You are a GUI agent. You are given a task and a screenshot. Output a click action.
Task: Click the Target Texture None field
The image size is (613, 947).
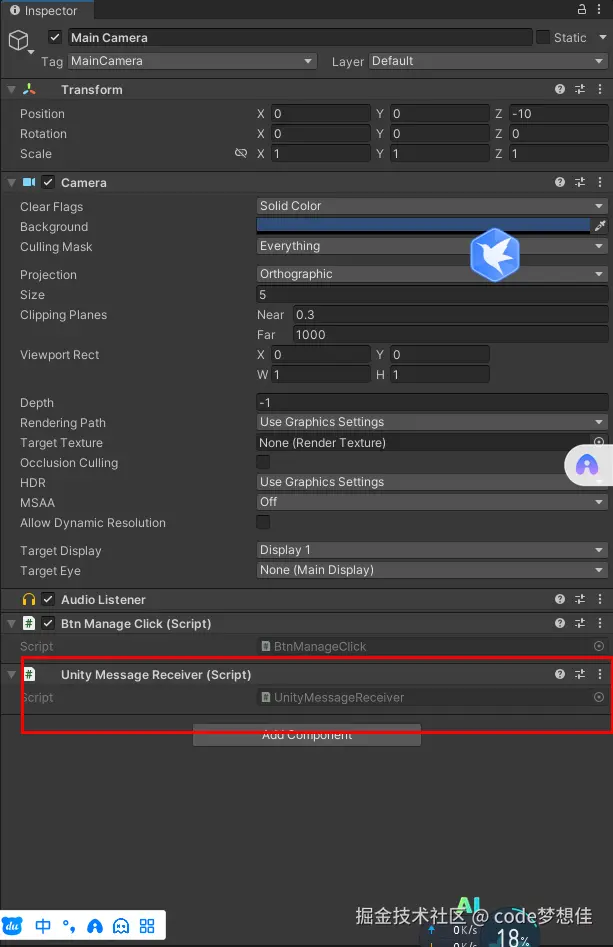pyautogui.click(x=423, y=442)
